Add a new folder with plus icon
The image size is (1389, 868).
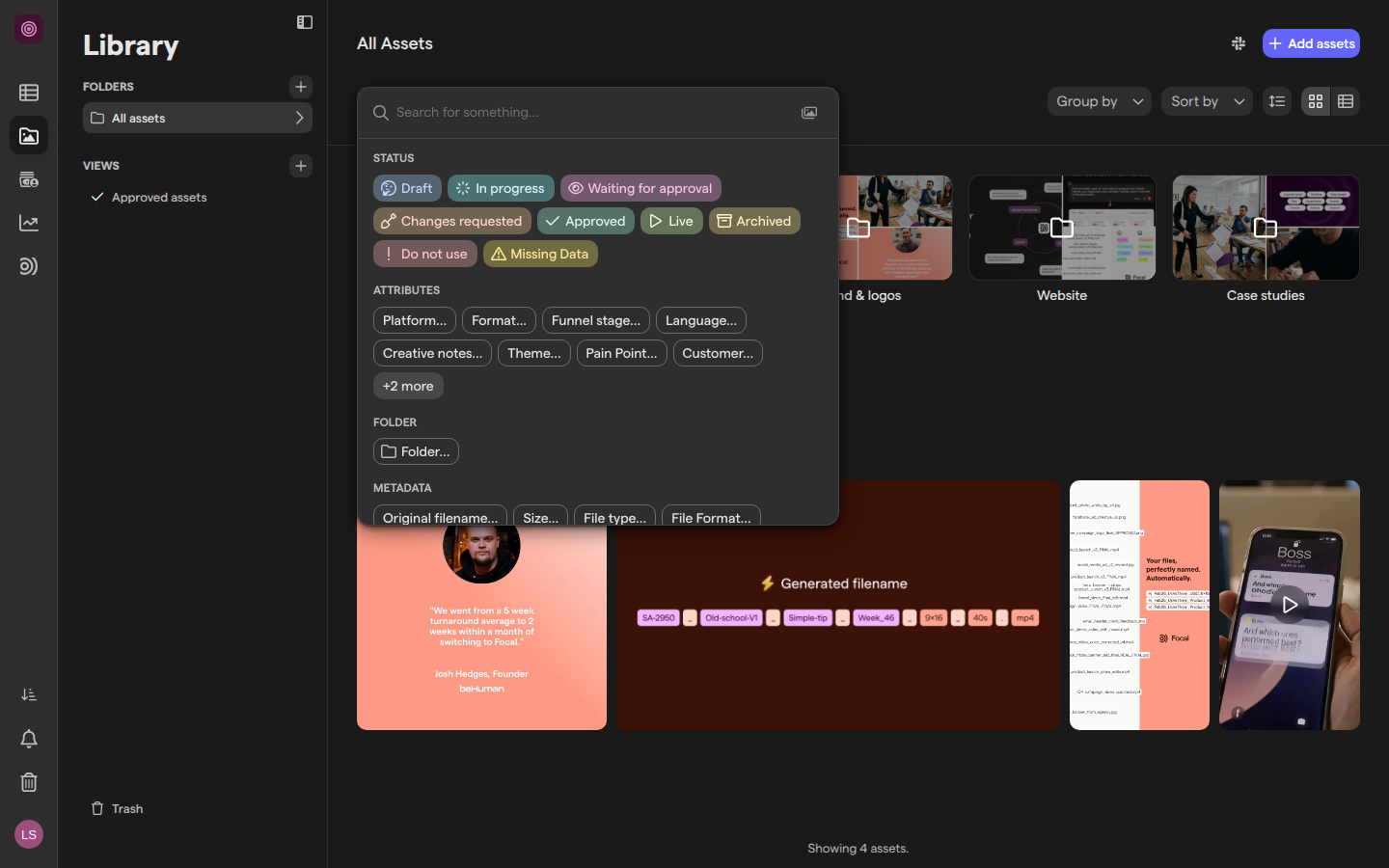coord(301,87)
